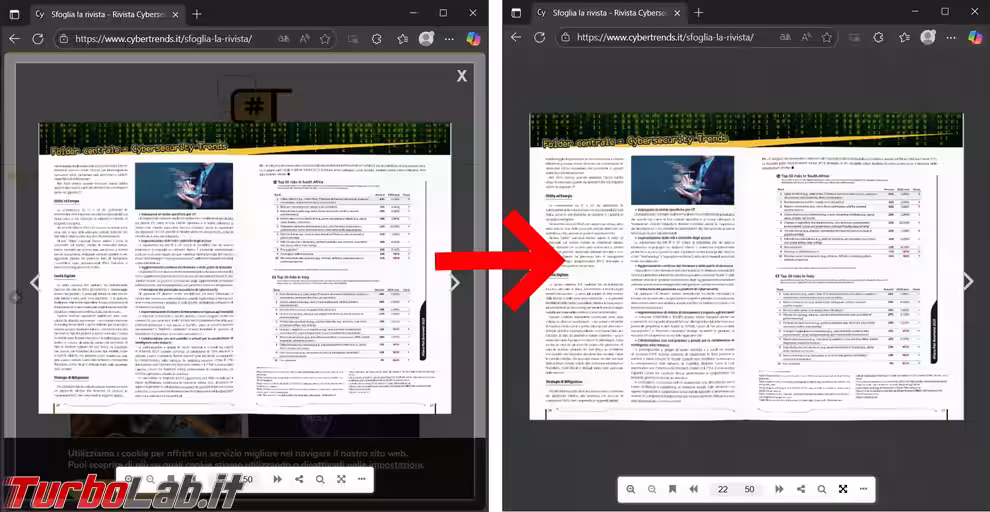The width and height of the screenshot is (990, 512).
Task: Expand the right viewer's three-dot more options
Action: [x=863, y=490]
